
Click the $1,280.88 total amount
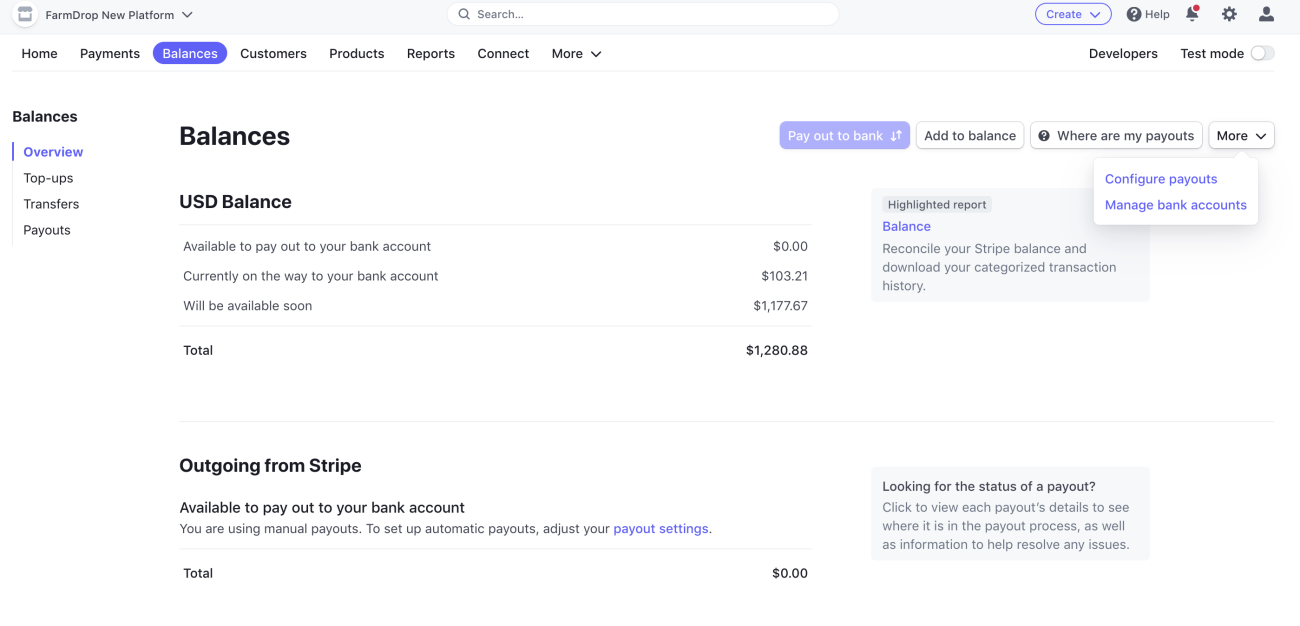pyautogui.click(x=777, y=351)
